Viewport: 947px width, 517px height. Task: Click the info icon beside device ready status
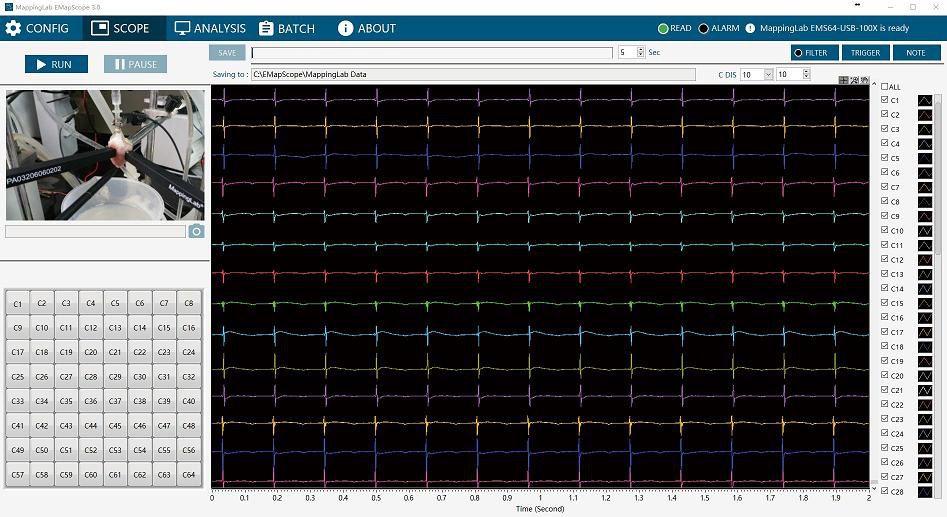tap(750, 28)
